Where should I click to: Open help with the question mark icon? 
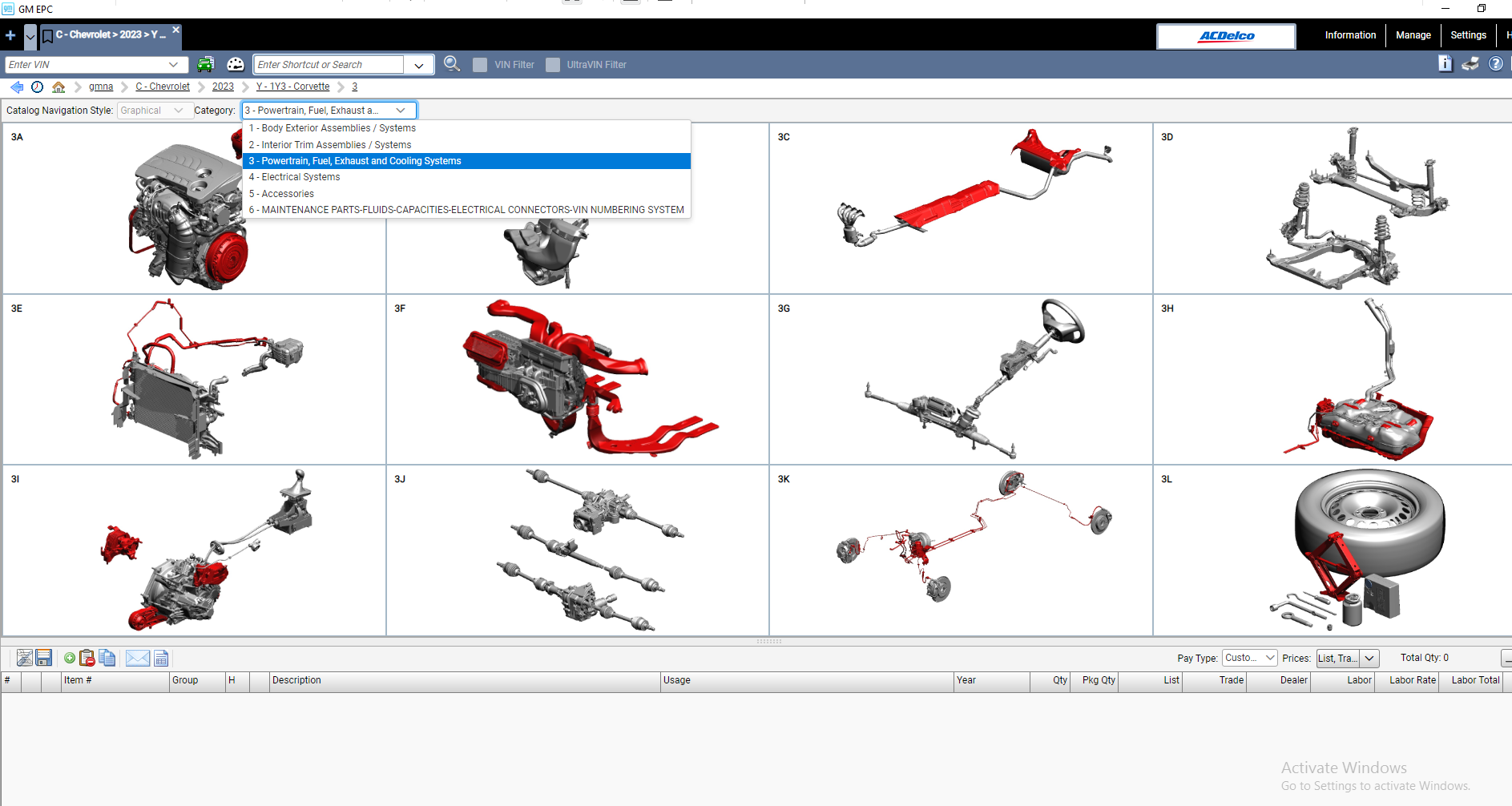pyautogui.click(x=1496, y=63)
